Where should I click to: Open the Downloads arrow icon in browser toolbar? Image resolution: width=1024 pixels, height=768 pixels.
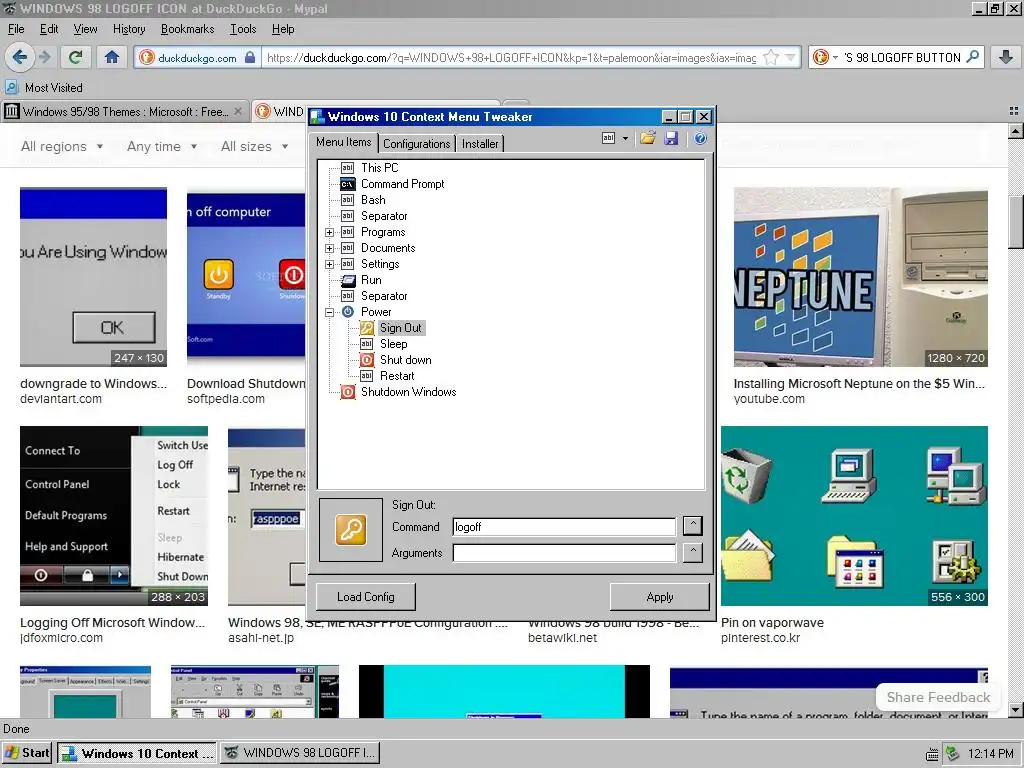(1006, 57)
